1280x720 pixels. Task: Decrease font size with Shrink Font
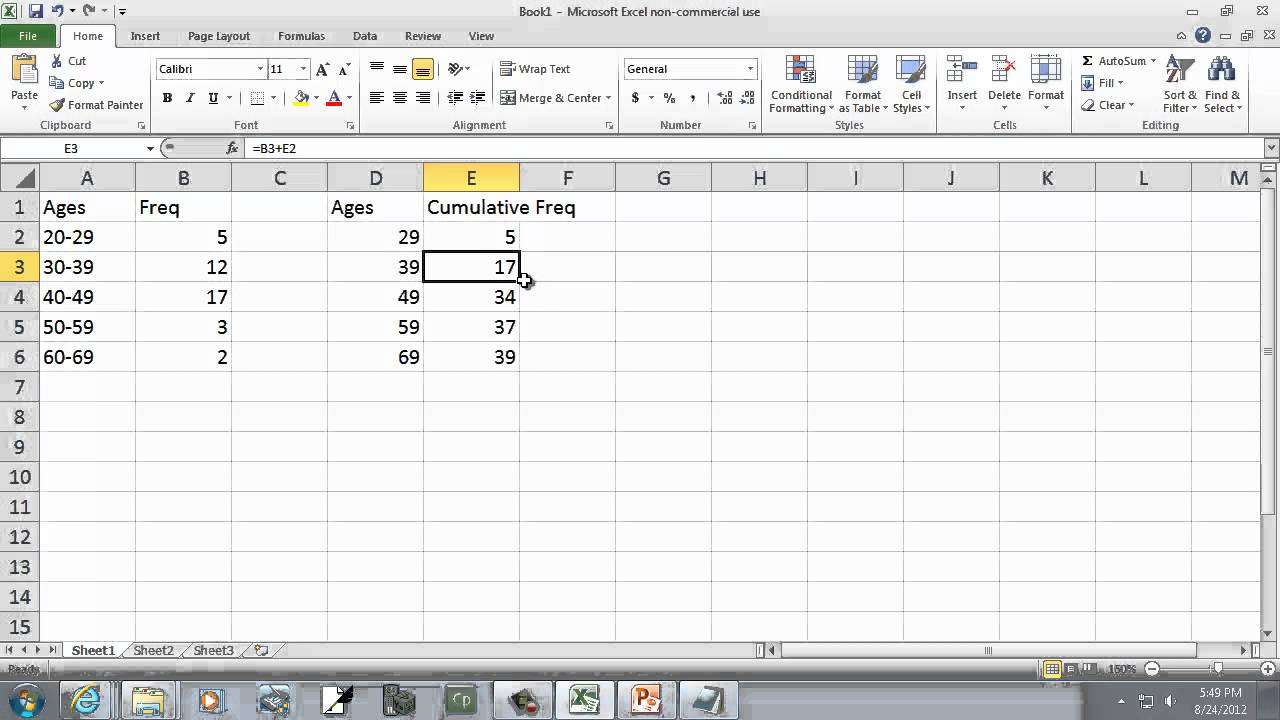click(x=344, y=69)
